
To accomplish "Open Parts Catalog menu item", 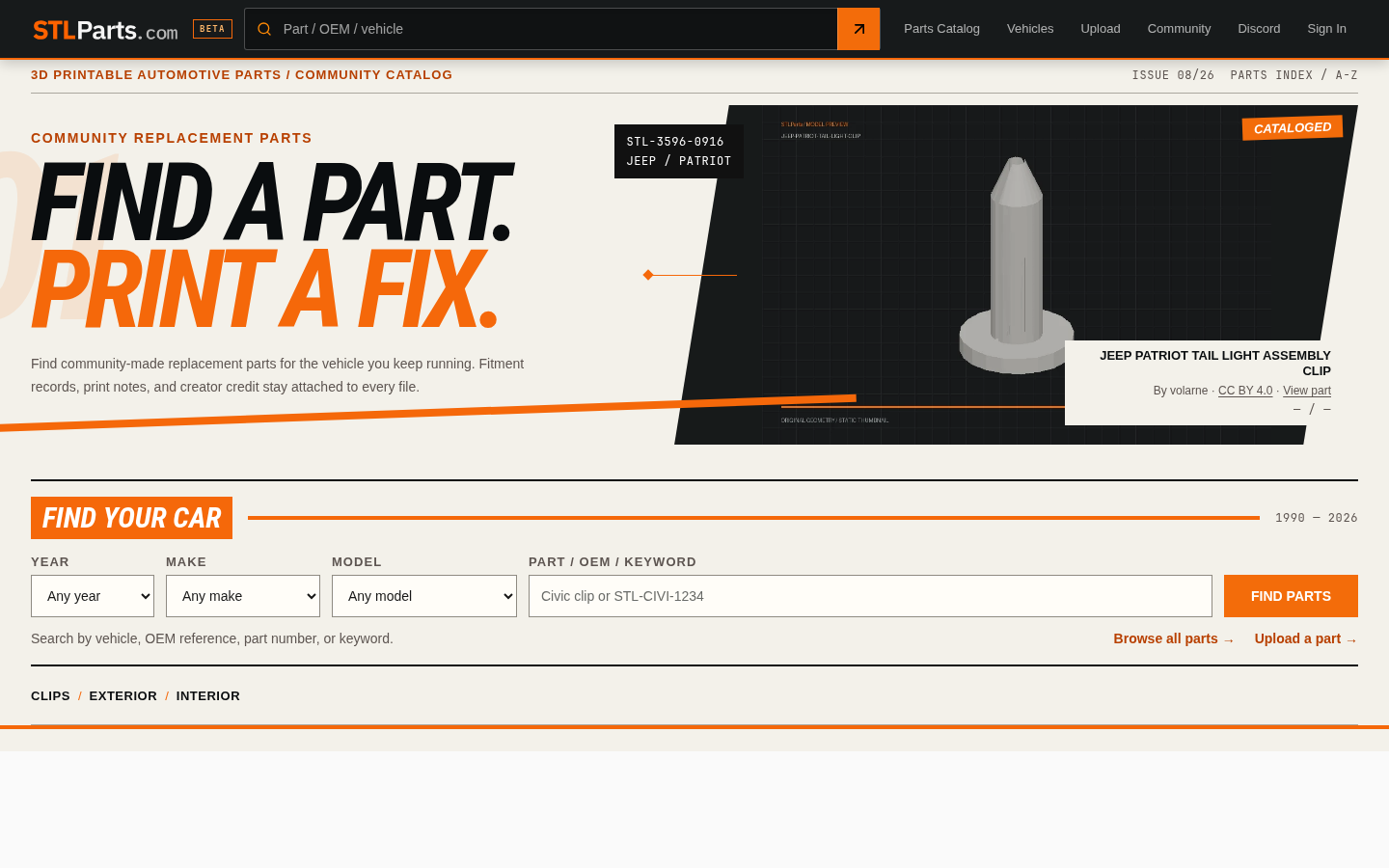I will [941, 29].
